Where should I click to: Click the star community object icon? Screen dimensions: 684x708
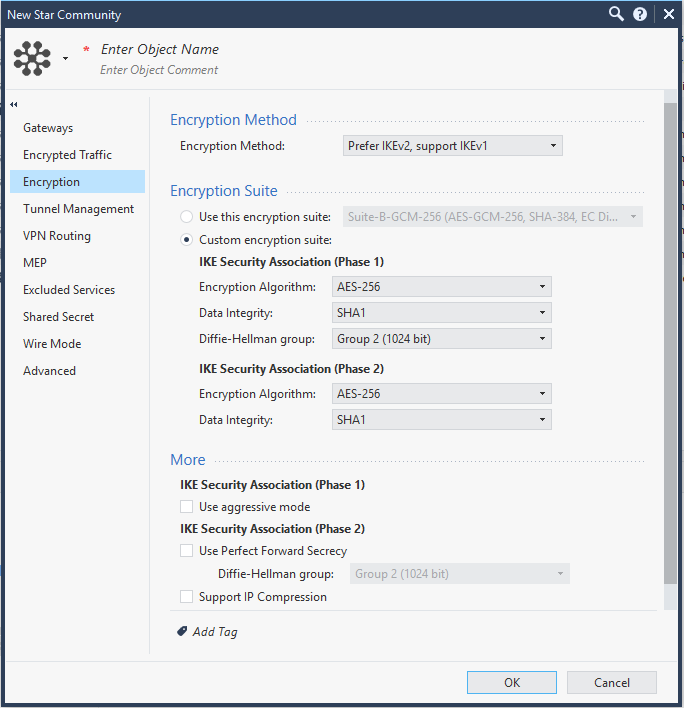tap(32, 59)
